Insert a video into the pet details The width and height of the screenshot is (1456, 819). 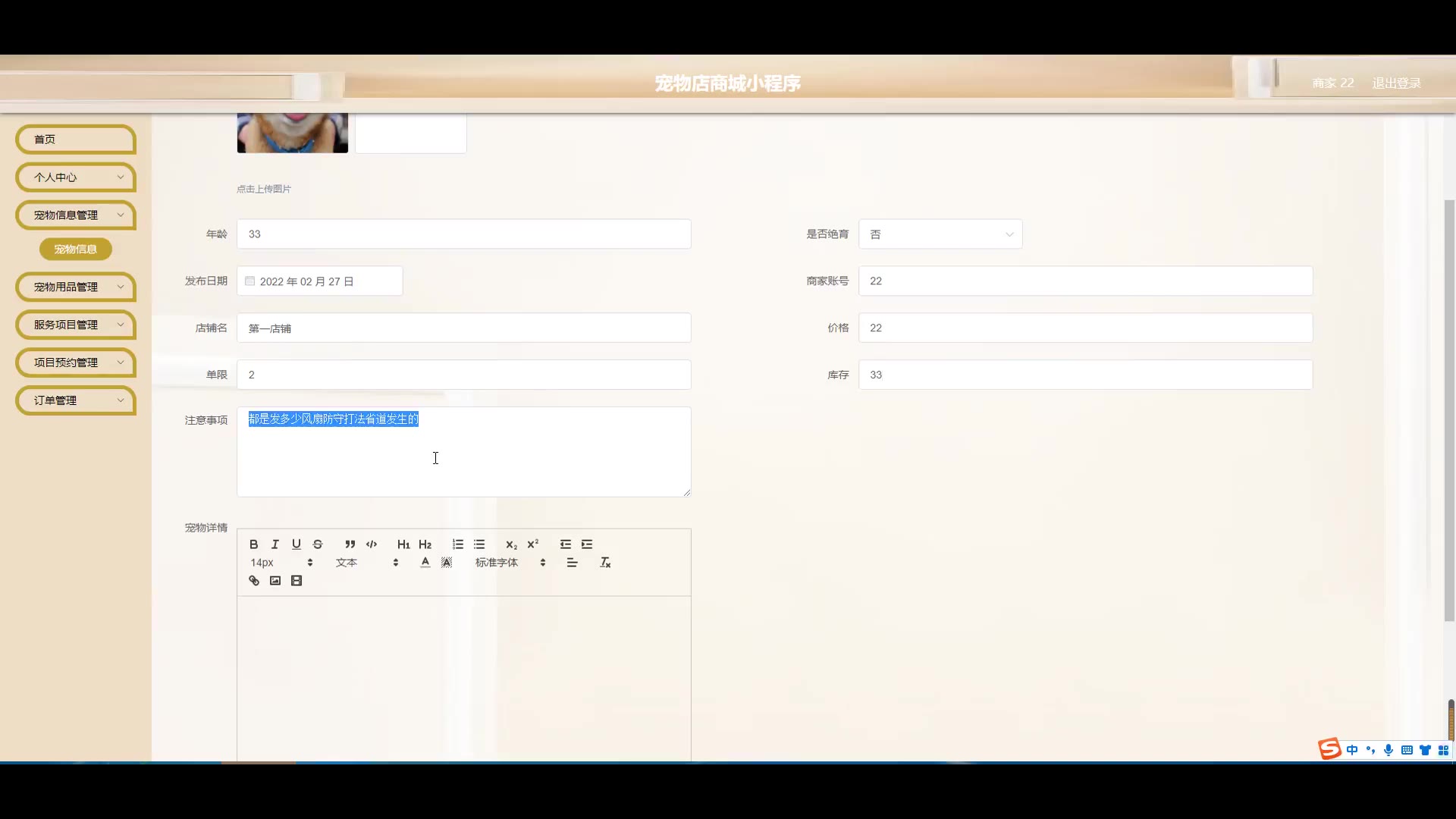click(x=297, y=581)
